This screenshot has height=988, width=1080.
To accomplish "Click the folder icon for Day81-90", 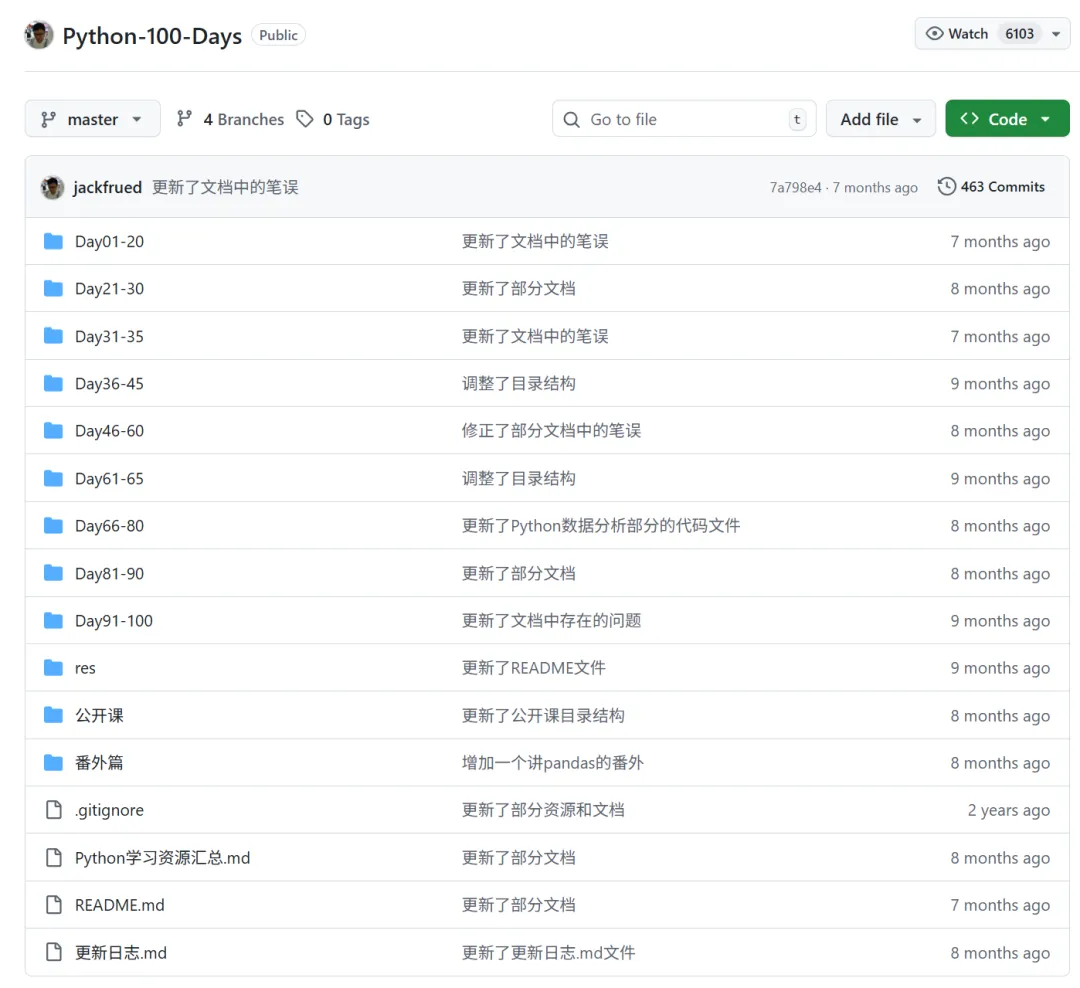I will tap(53, 573).
